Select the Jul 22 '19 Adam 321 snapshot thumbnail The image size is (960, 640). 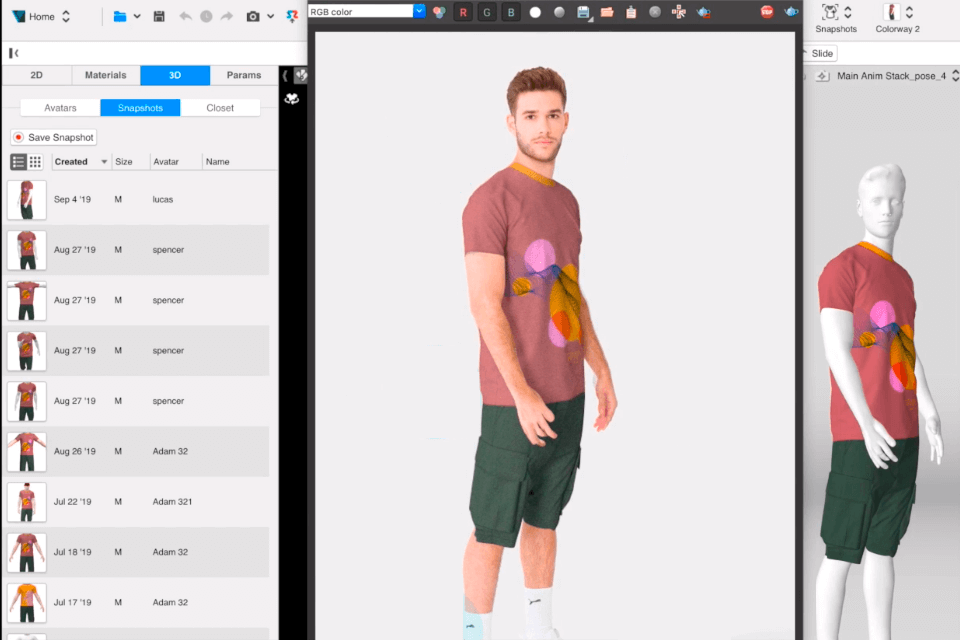pyautogui.click(x=26, y=502)
